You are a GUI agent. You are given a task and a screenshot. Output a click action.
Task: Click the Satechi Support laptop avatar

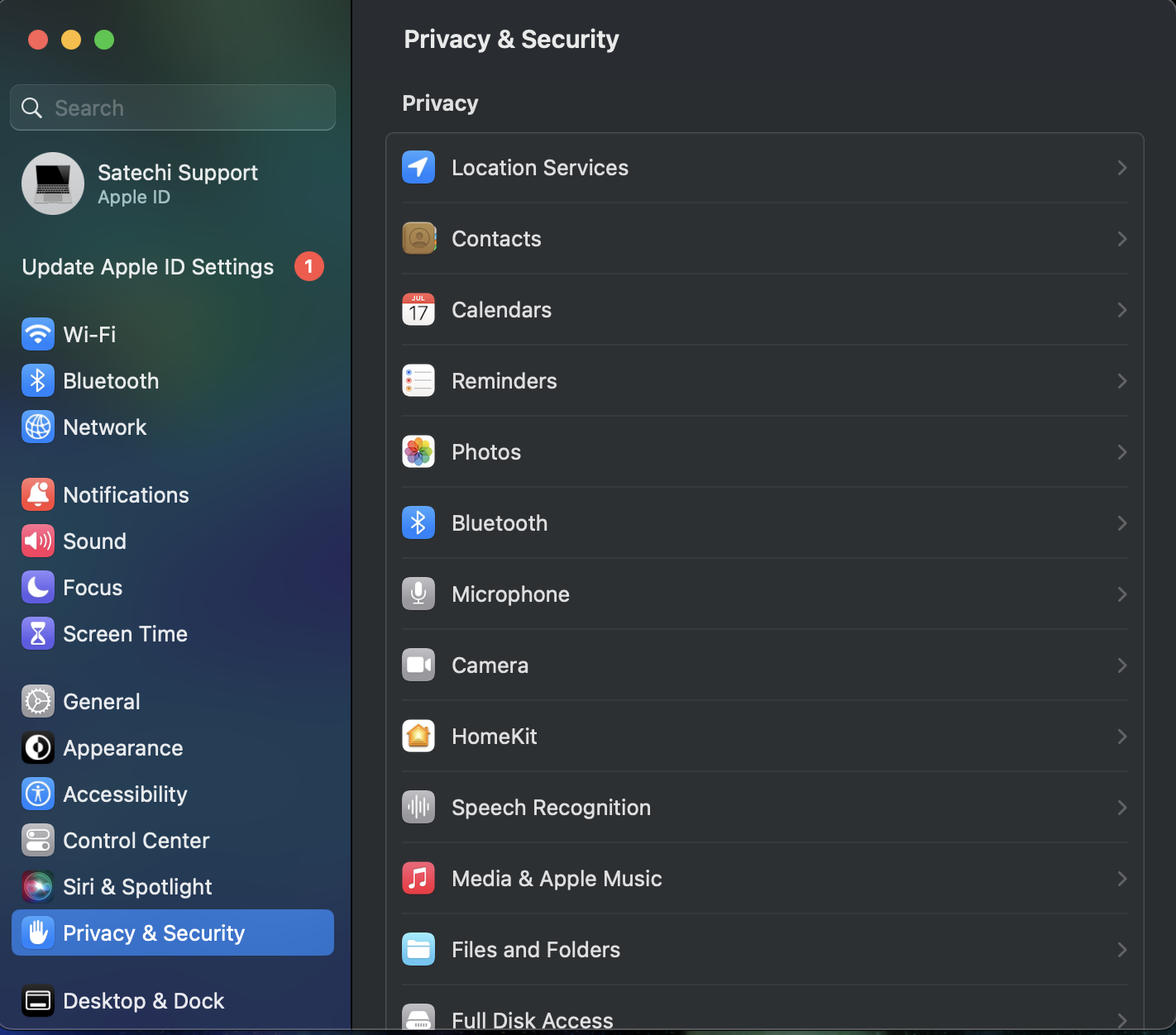click(x=53, y=184)
